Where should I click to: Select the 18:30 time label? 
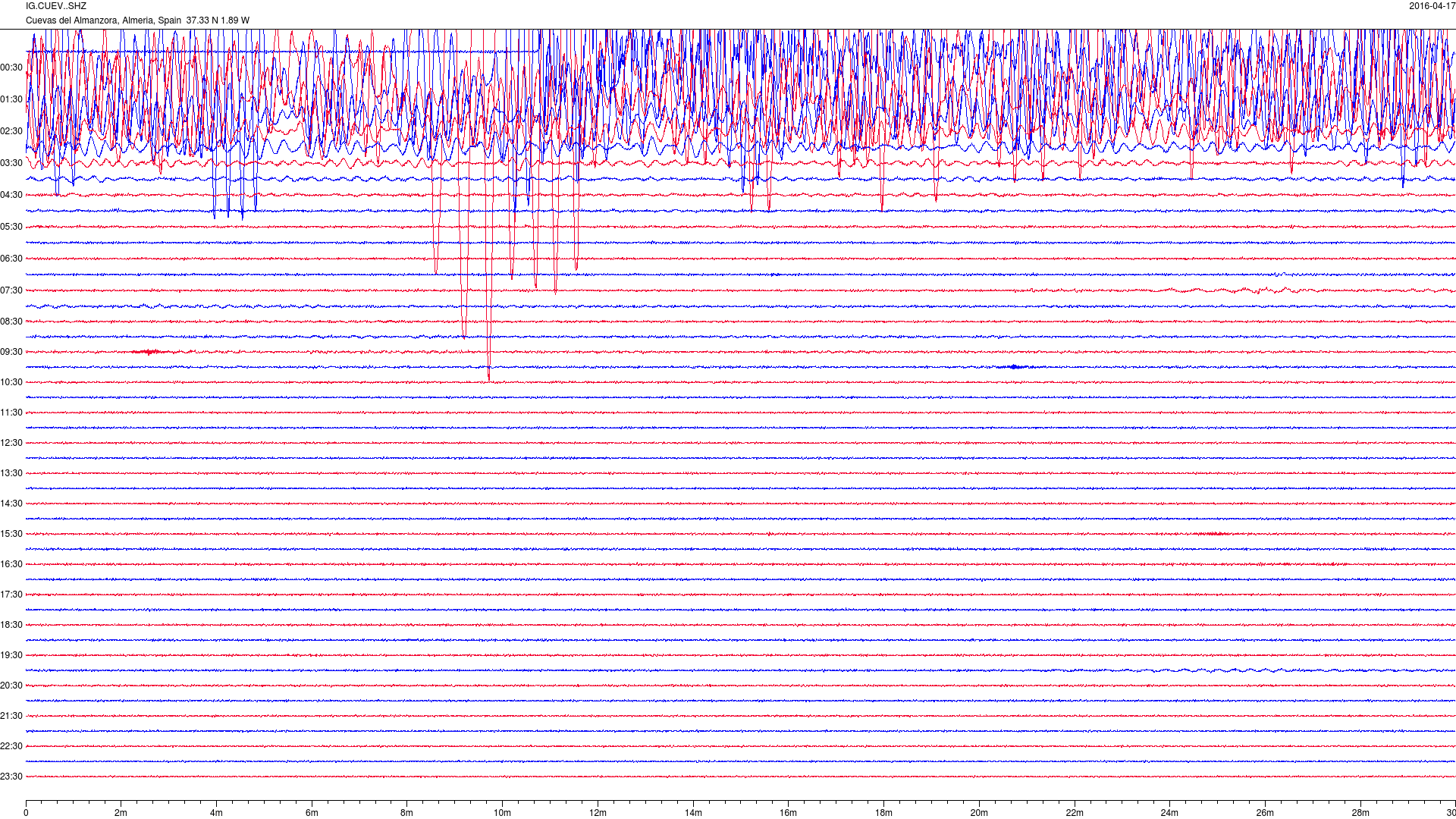(11, 625)
